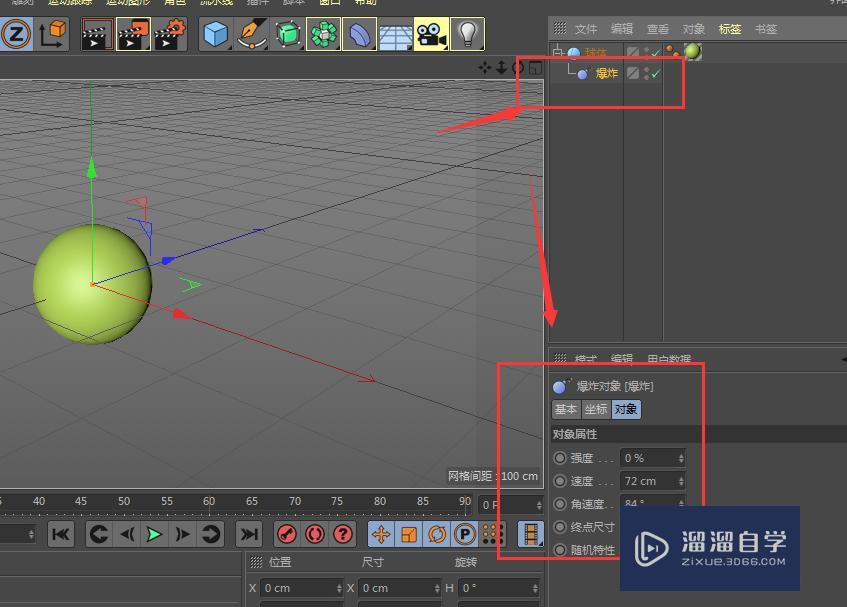Click the viewport orbit rotate icon
This screenshot has height=607, width=847.
(x=518, y=68)
